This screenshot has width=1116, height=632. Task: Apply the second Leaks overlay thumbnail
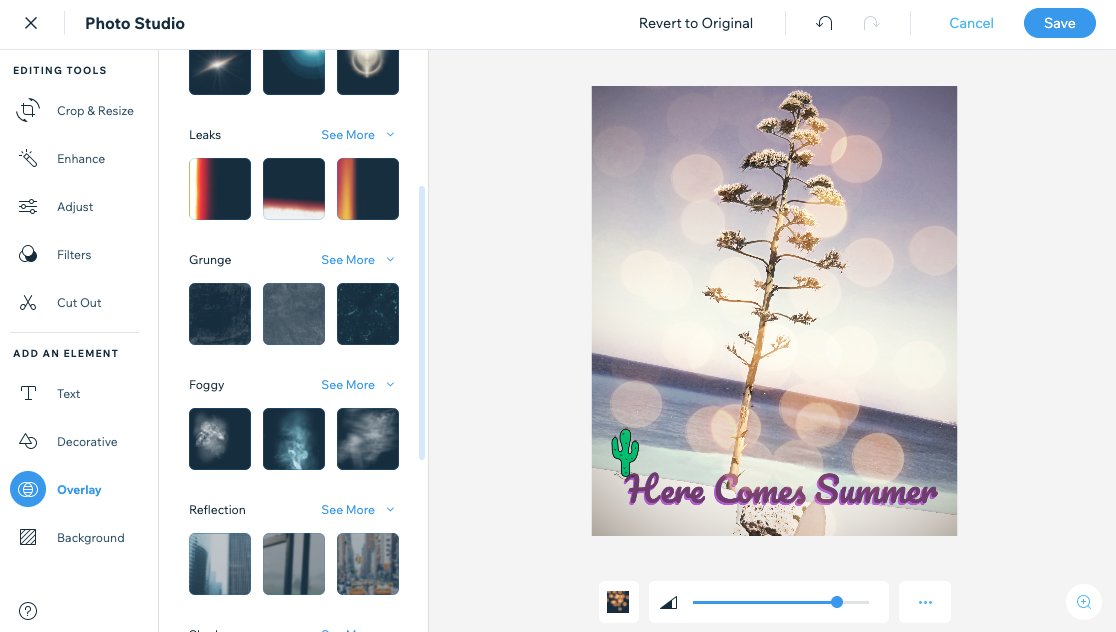(x=294, y=189)
